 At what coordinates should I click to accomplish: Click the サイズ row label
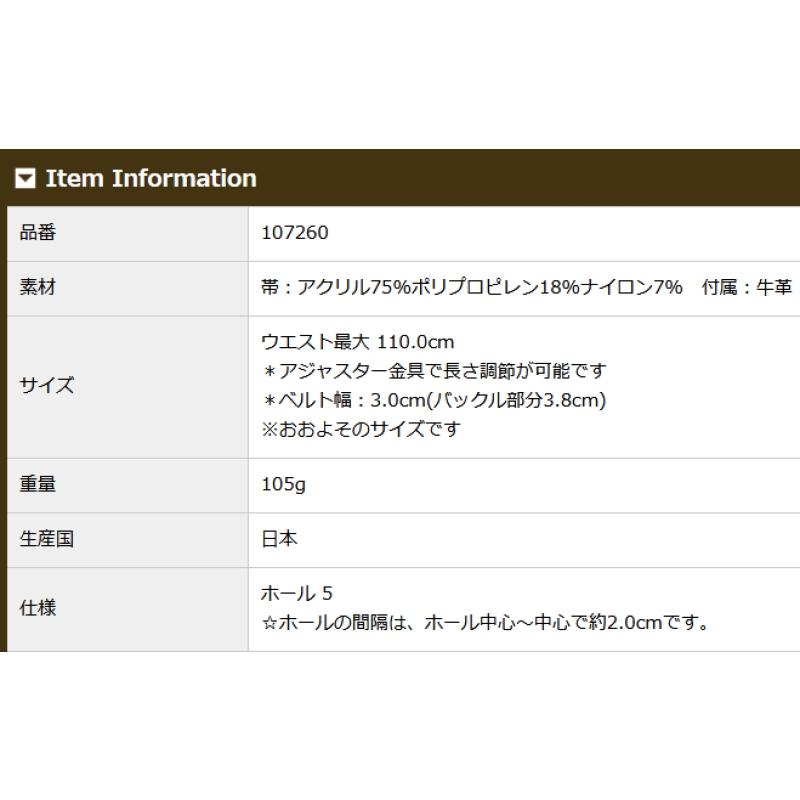(46, 386)
